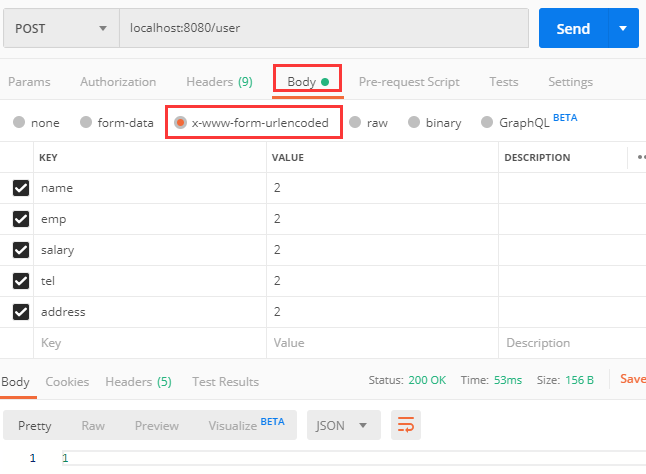Click the Save response link
The height and width of the screenshot is (474, 646).
633,378
